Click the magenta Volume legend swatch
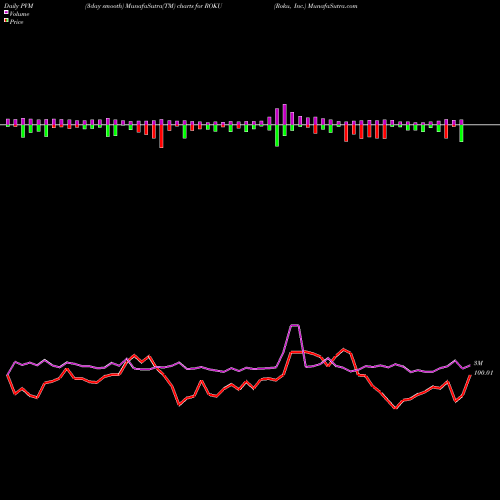 point(6,12)
